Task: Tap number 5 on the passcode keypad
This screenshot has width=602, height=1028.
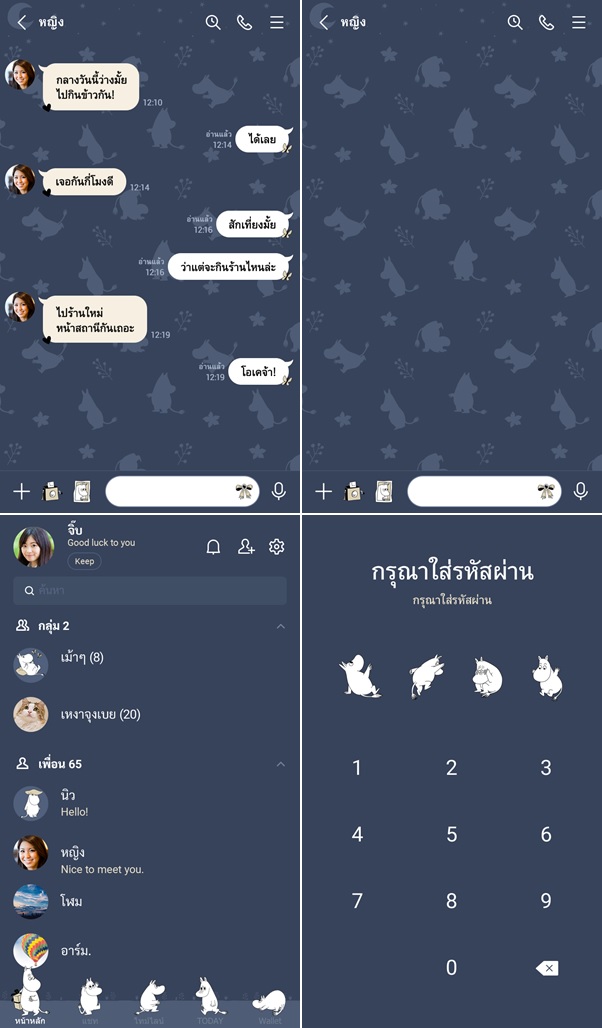Action: (451, 834)
